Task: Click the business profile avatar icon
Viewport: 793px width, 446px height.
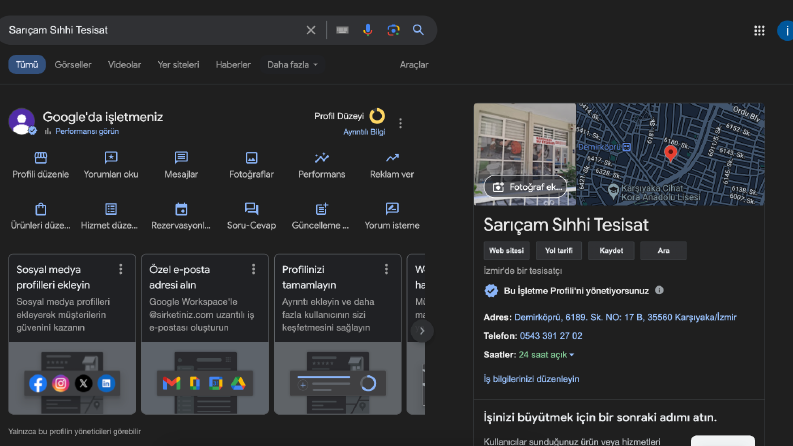Action: pyautogui.click(x=21, y=121)
